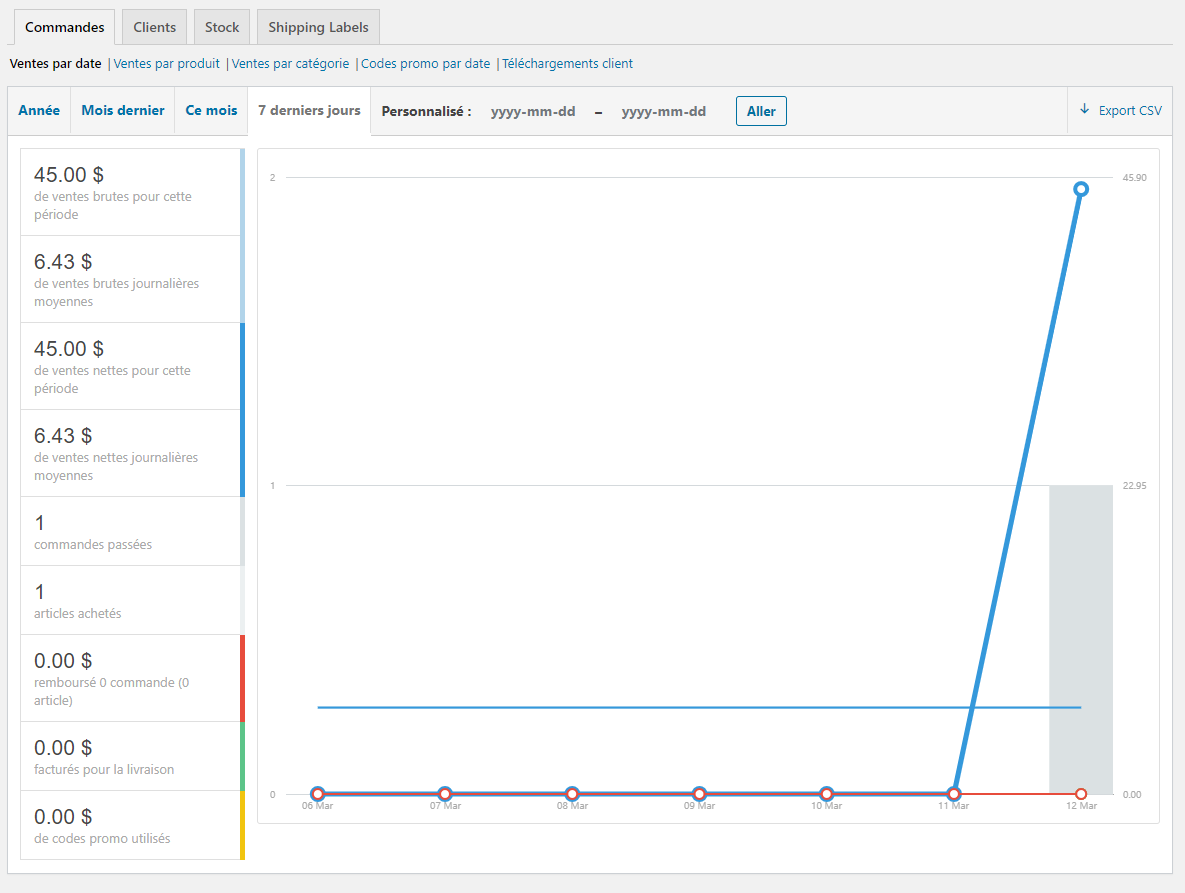1185x893 pixels.
Task: Click the 10 Mar data point on chart
Action: point(827,794)
